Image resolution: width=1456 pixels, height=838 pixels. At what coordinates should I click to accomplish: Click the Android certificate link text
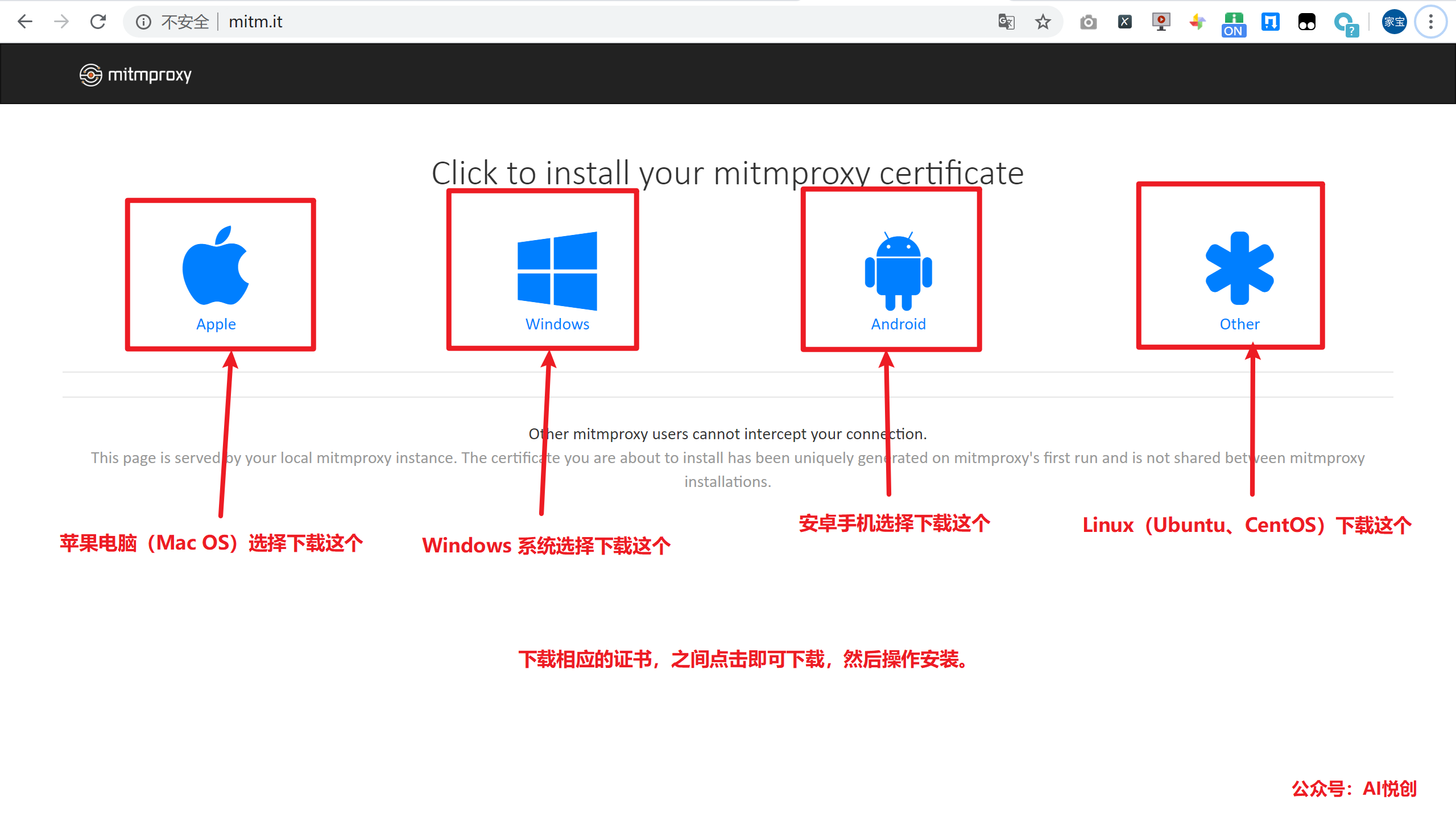(x=898, y=324)
